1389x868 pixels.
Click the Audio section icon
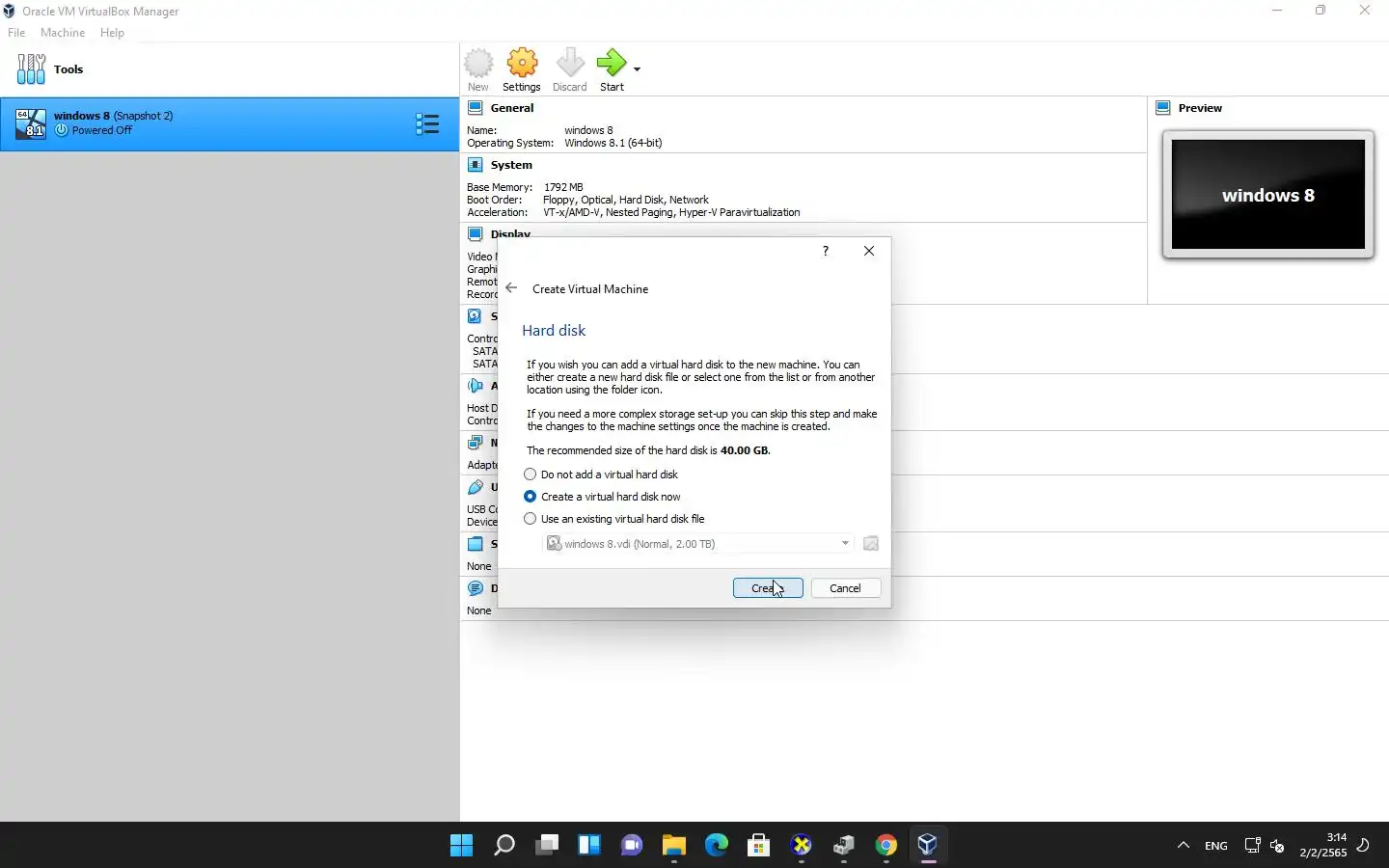475,385
